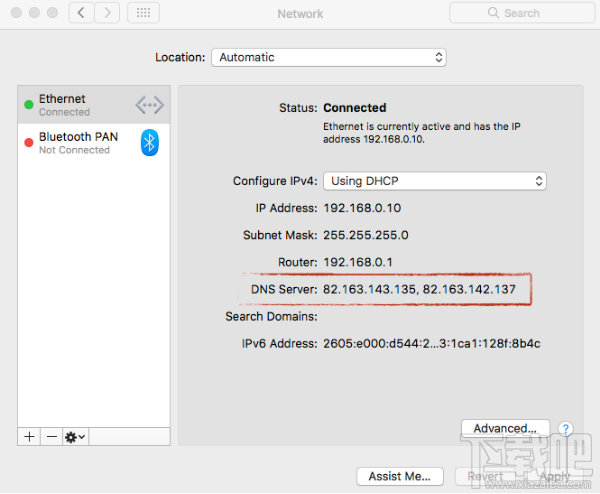Image resolution: width=600 pixels, height=494 pixels.
Task: Click the Apply button
Action: [555, 476]
